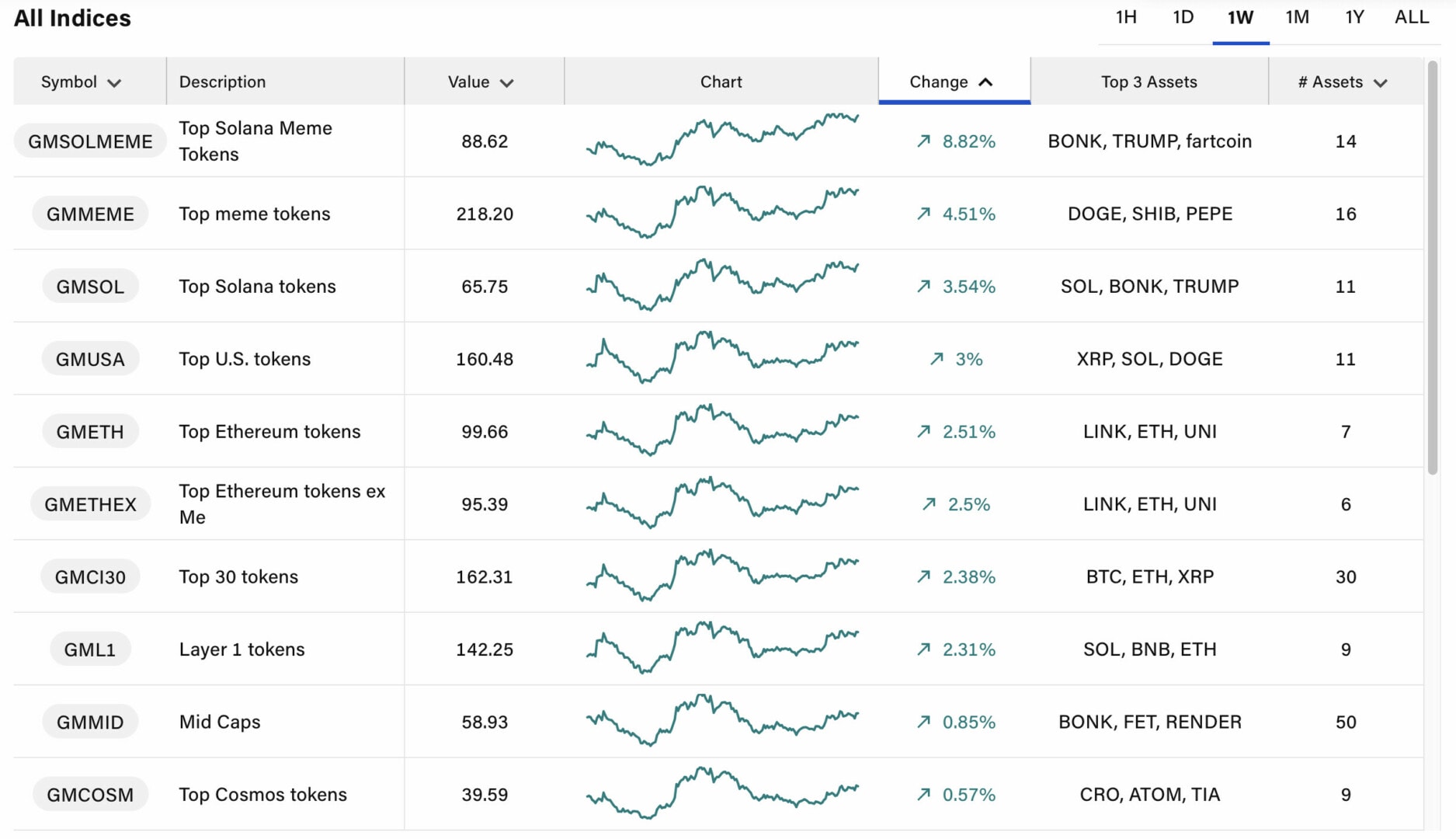Image resolution: width=1456 pixels, height=839 pixels.
Task: Switch to the ALL timeframe tab
Action: tap(1412, 17)
